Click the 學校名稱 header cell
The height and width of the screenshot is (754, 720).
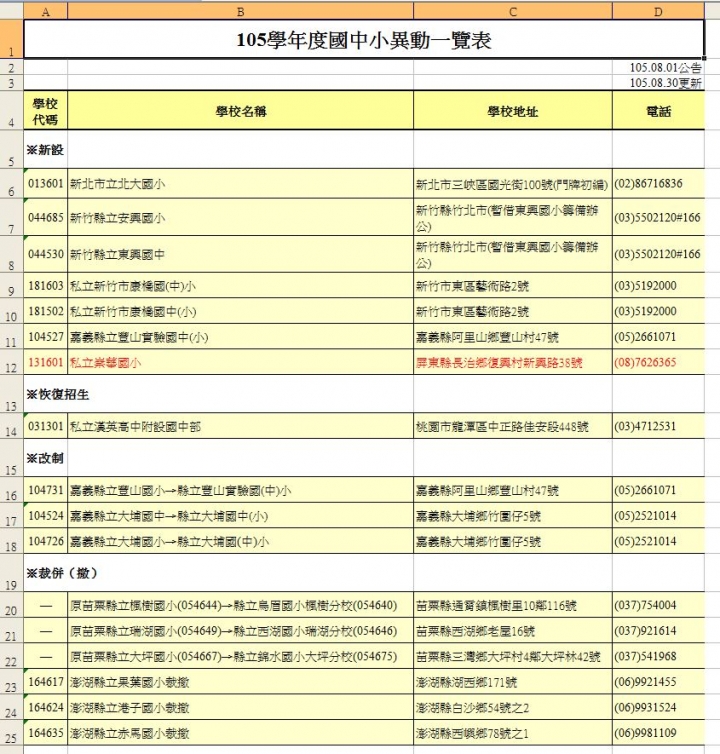pos(240,111)
